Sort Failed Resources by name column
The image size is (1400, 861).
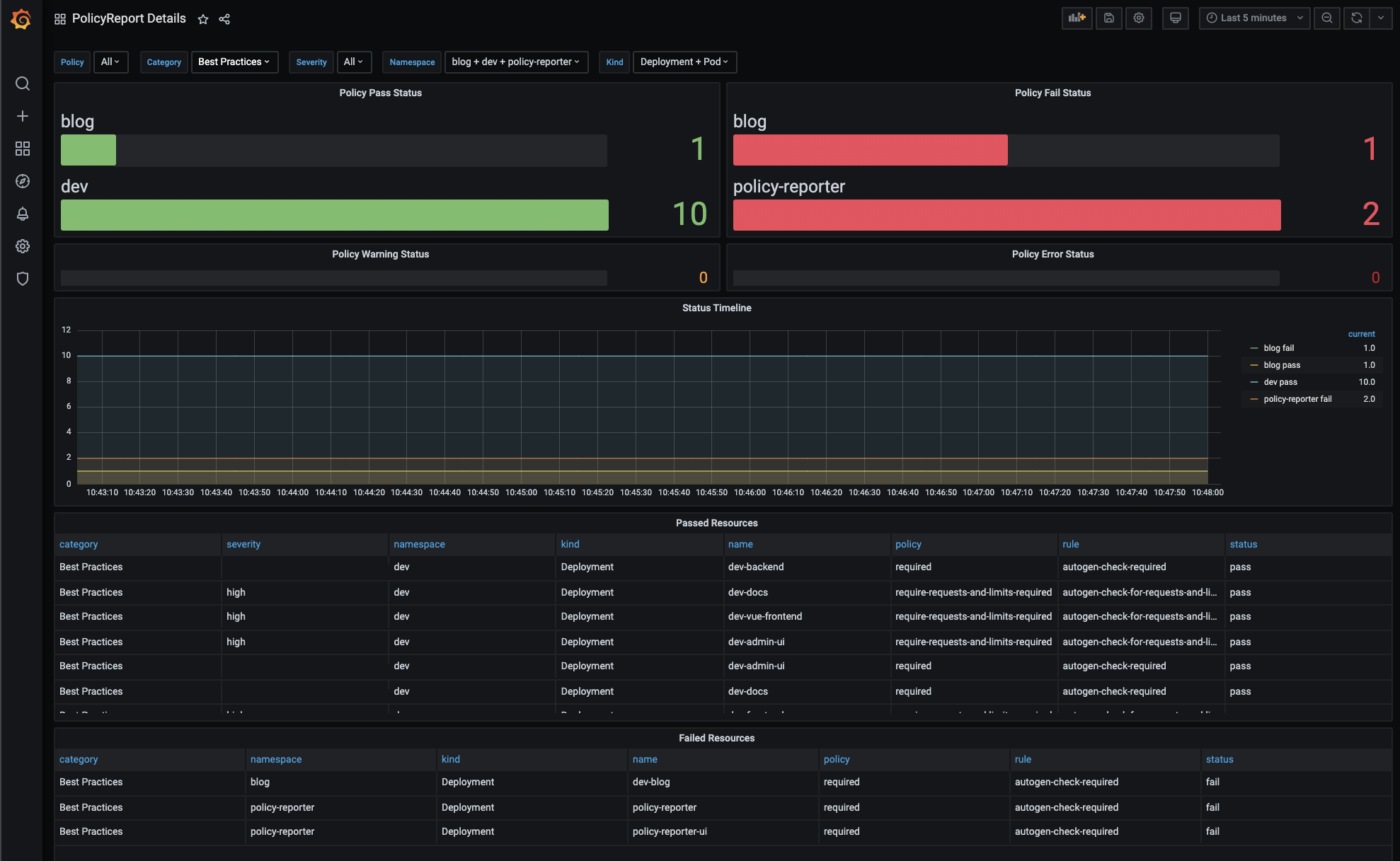(x=645, y=759)
